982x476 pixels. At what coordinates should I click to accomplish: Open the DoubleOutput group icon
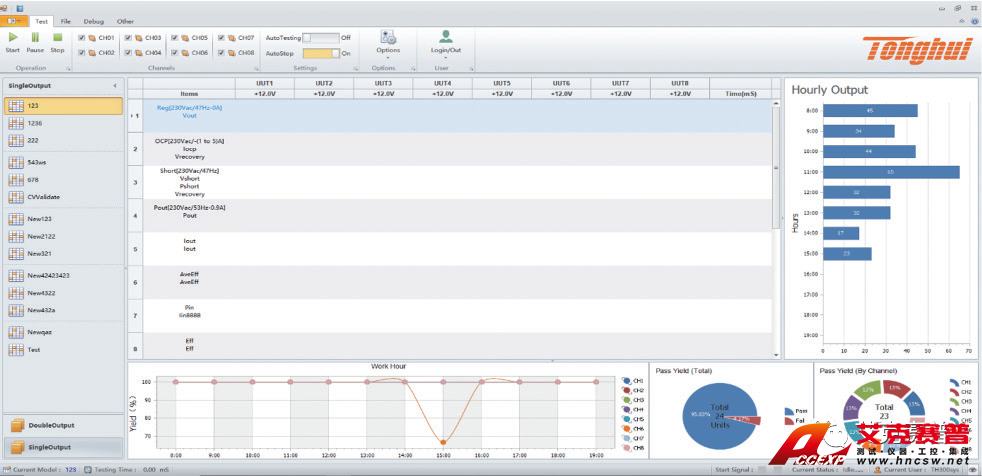(17, 425)
